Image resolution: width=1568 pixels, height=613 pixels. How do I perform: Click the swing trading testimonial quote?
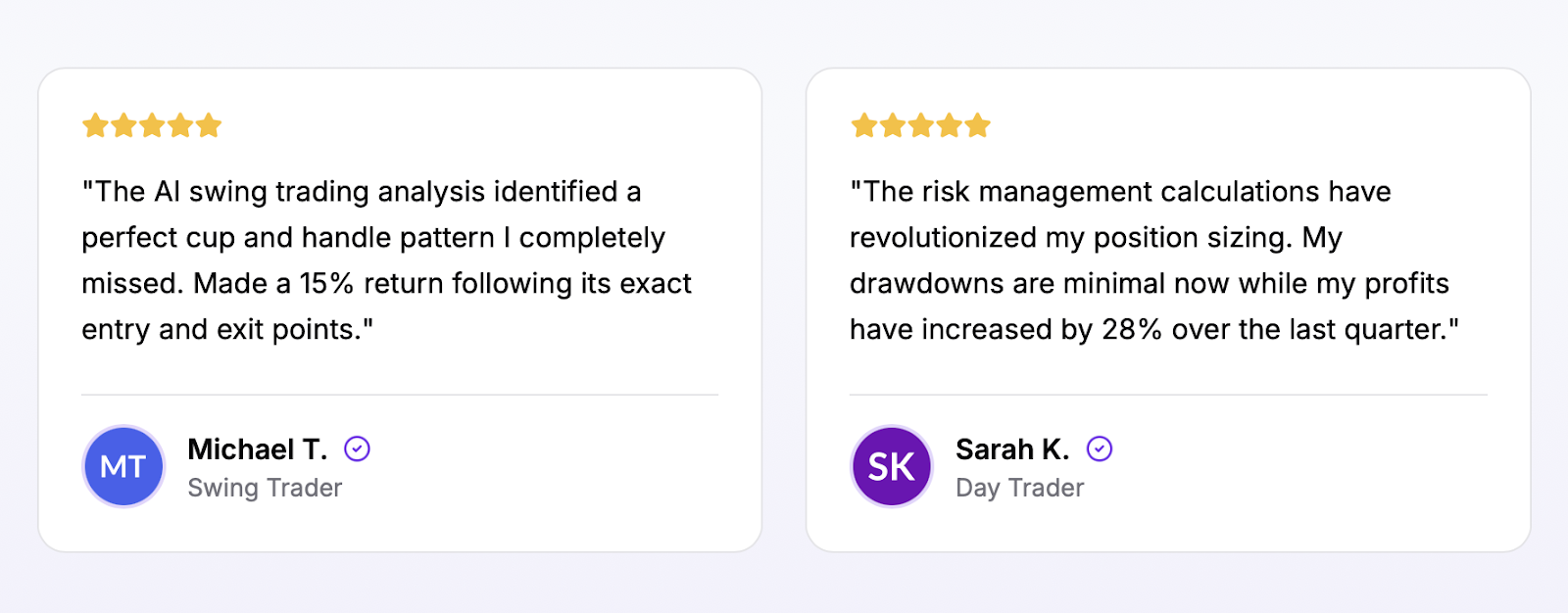386,260
